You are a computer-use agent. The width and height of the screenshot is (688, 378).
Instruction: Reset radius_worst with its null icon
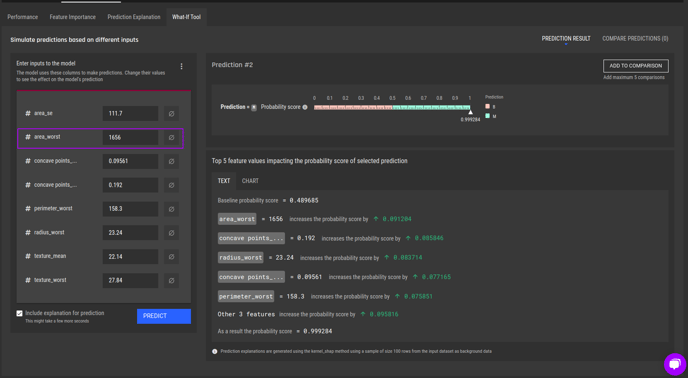pyautogui.click(x=171, y=233)
